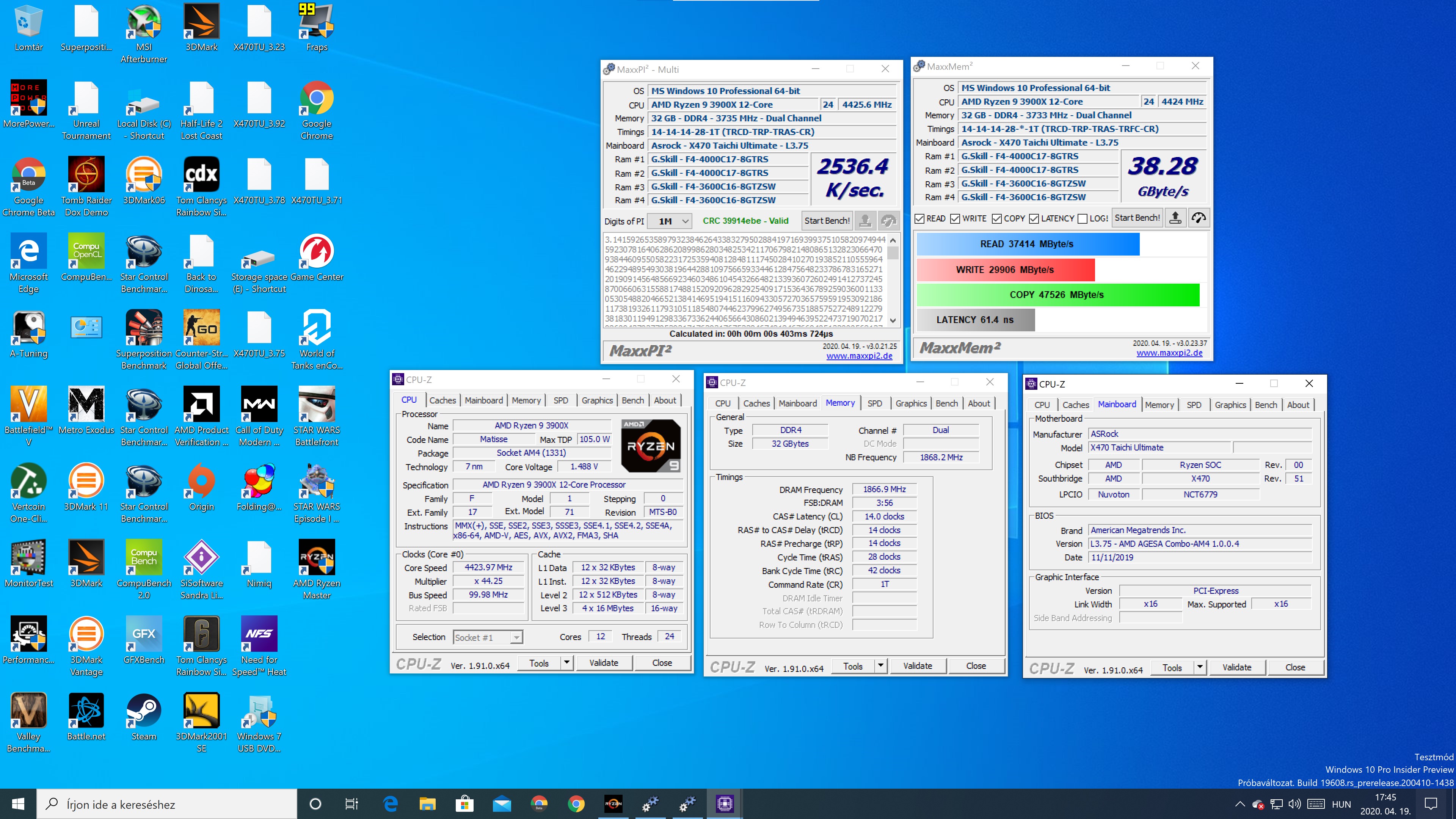The height and width of the screenshot is (819, 1456).
Task: Open Battlefield V desktop icon
Action: click(28, 417)
